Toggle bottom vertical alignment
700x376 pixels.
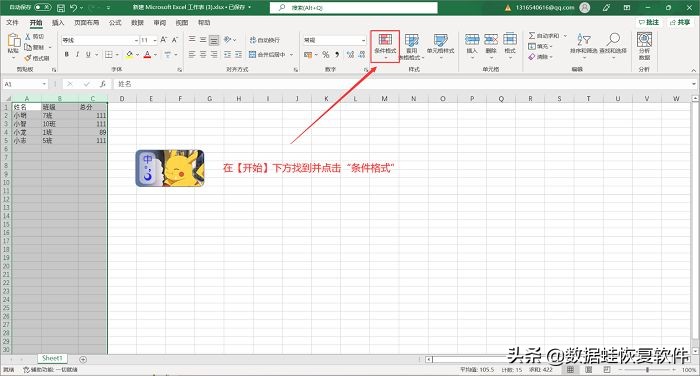(214, 40)
